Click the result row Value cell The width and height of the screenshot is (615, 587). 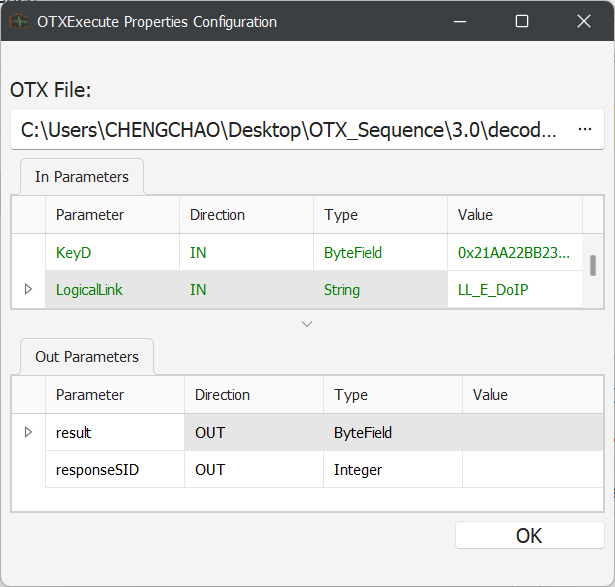tap(532, 433)
